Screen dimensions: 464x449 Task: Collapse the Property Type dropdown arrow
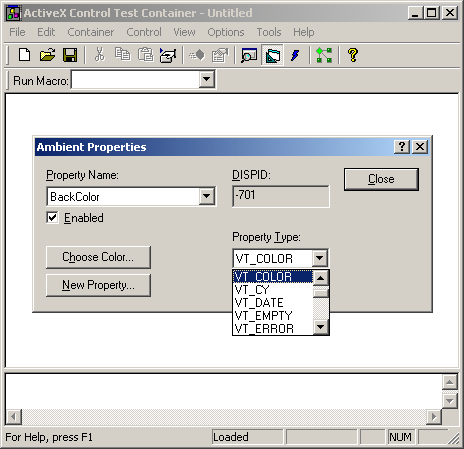(x=319, y=258)
